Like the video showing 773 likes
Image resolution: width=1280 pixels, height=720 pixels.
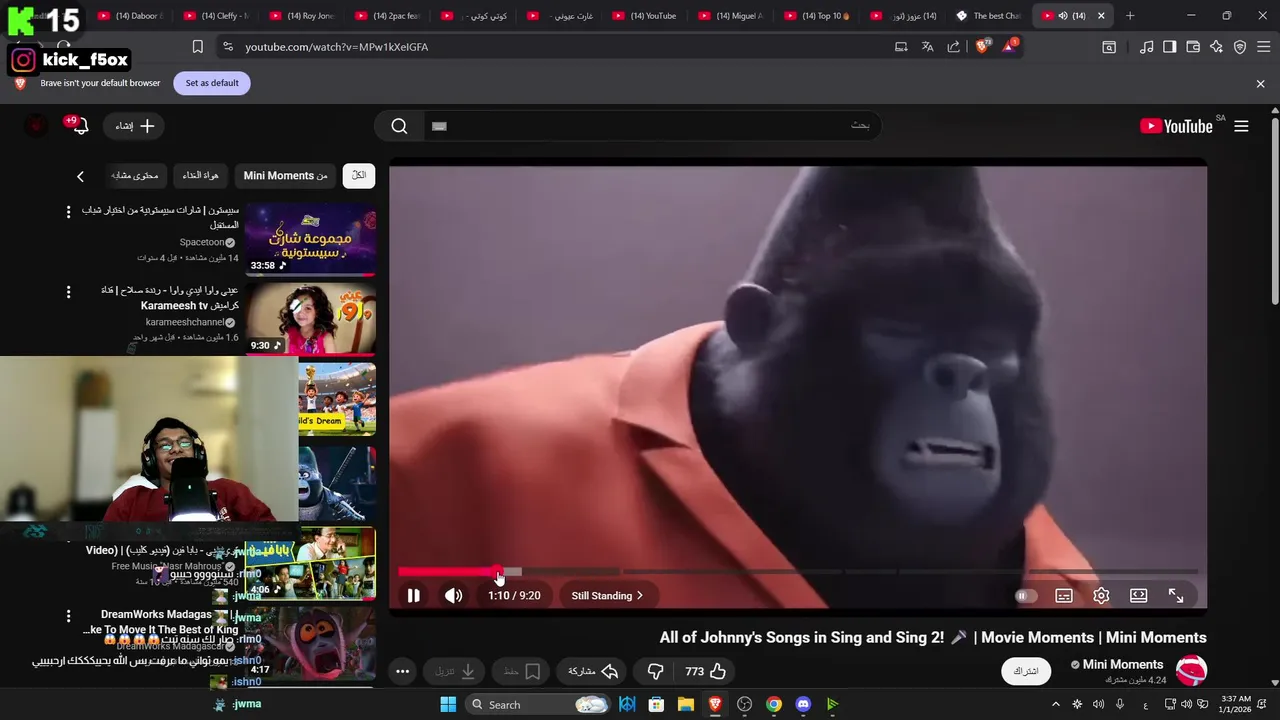click(x=706, y=671)
